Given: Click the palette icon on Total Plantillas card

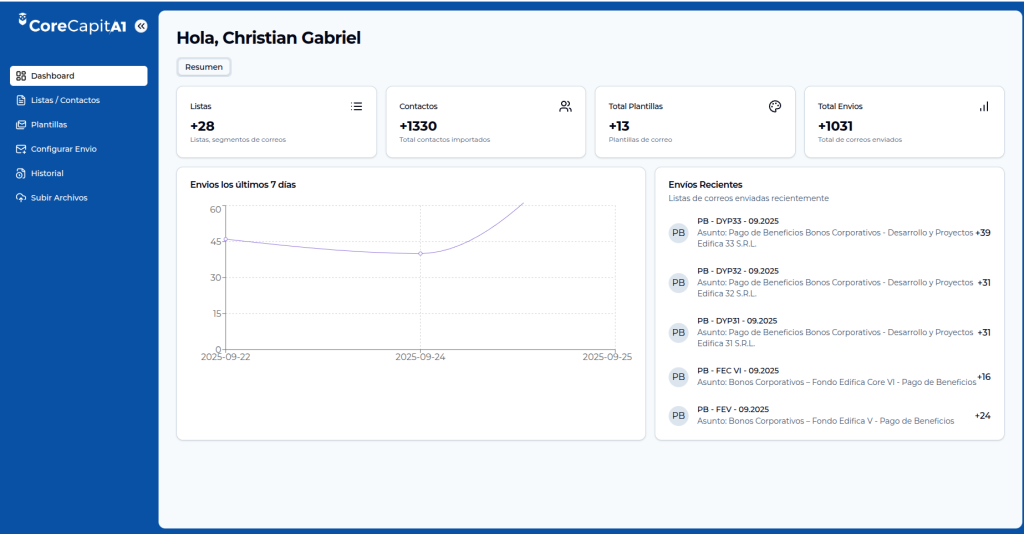Looking at the screenshot, I should pyautogui.click(x=774, y=106).
